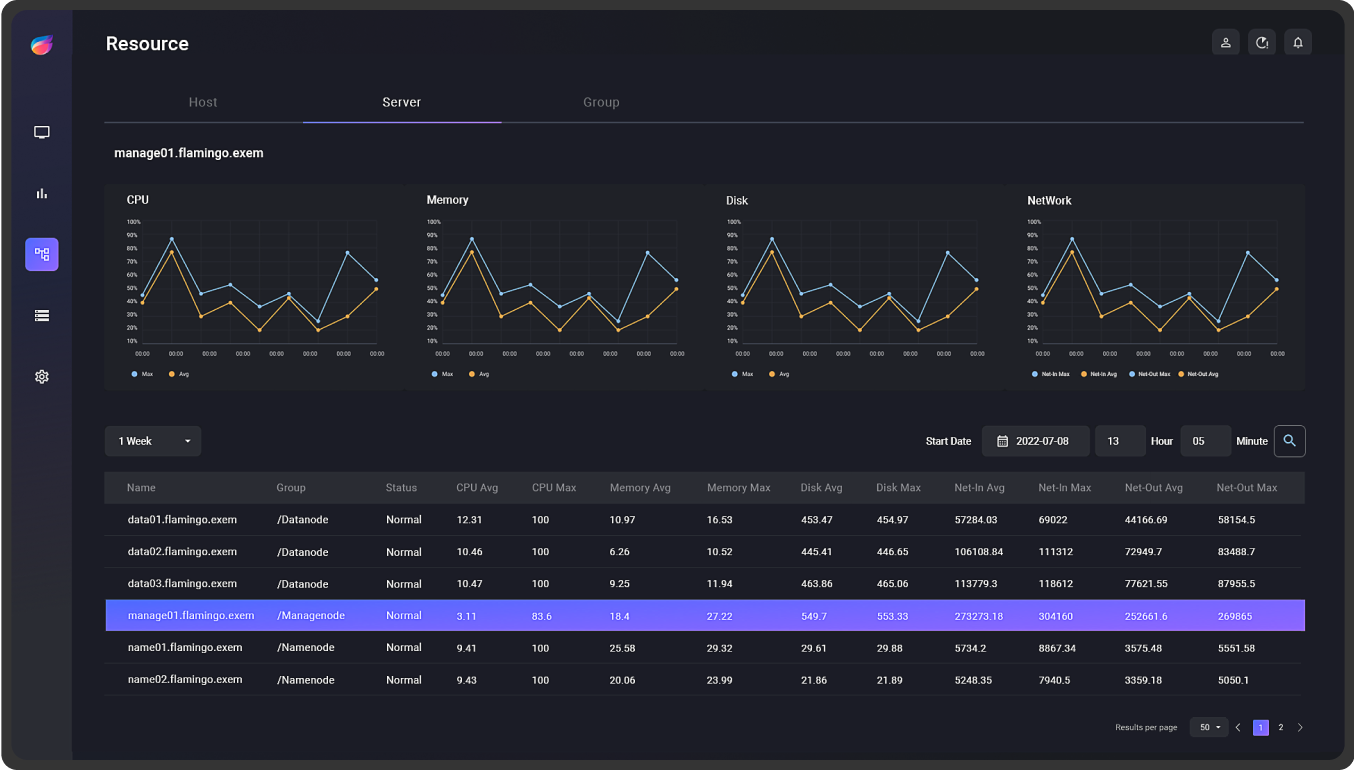Select the highlighted resource tree sidebar icon

[42, 254]
